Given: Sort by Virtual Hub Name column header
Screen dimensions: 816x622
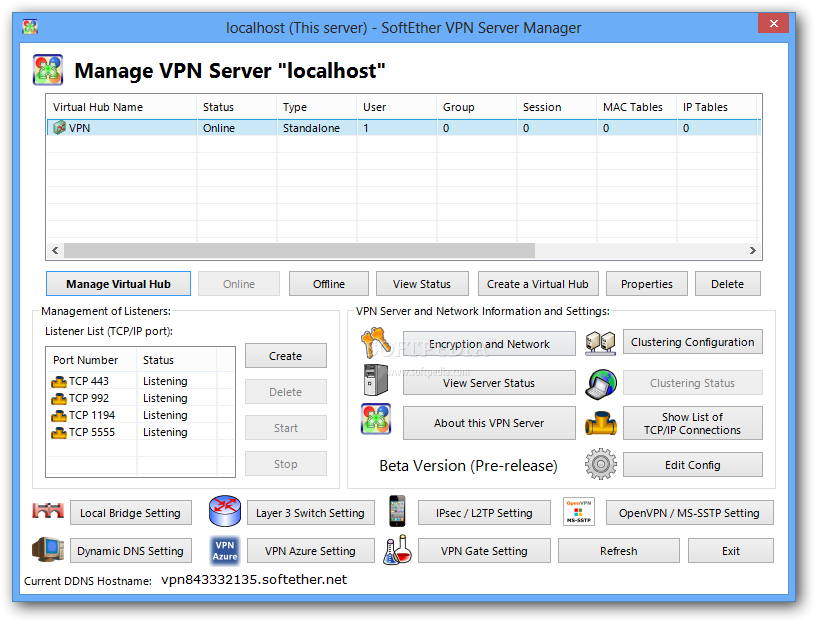Looking at the screenshot, I should tap(122, 107).
